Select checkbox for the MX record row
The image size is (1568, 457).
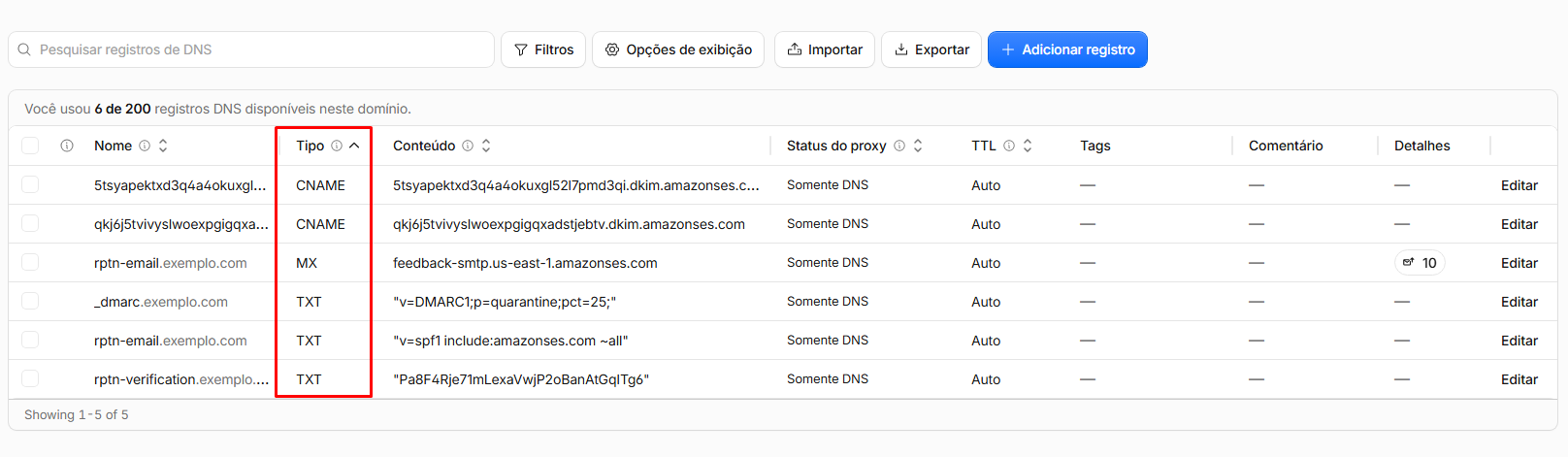tap(30, 262)
